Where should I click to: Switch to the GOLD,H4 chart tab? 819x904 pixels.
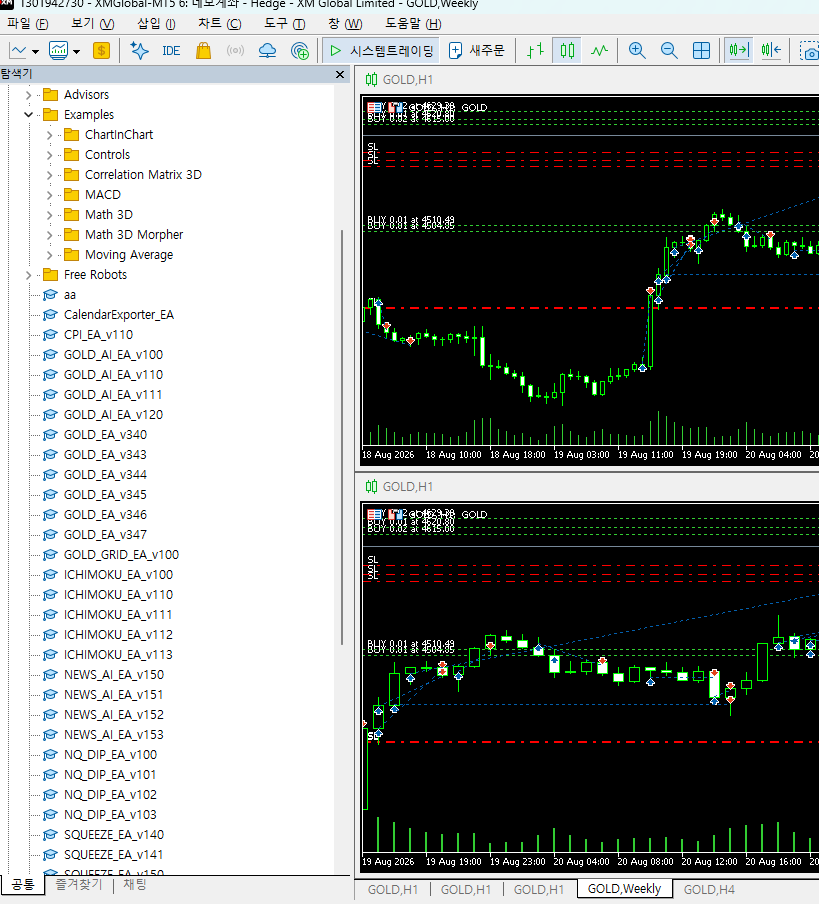click(x=709, y=890)
